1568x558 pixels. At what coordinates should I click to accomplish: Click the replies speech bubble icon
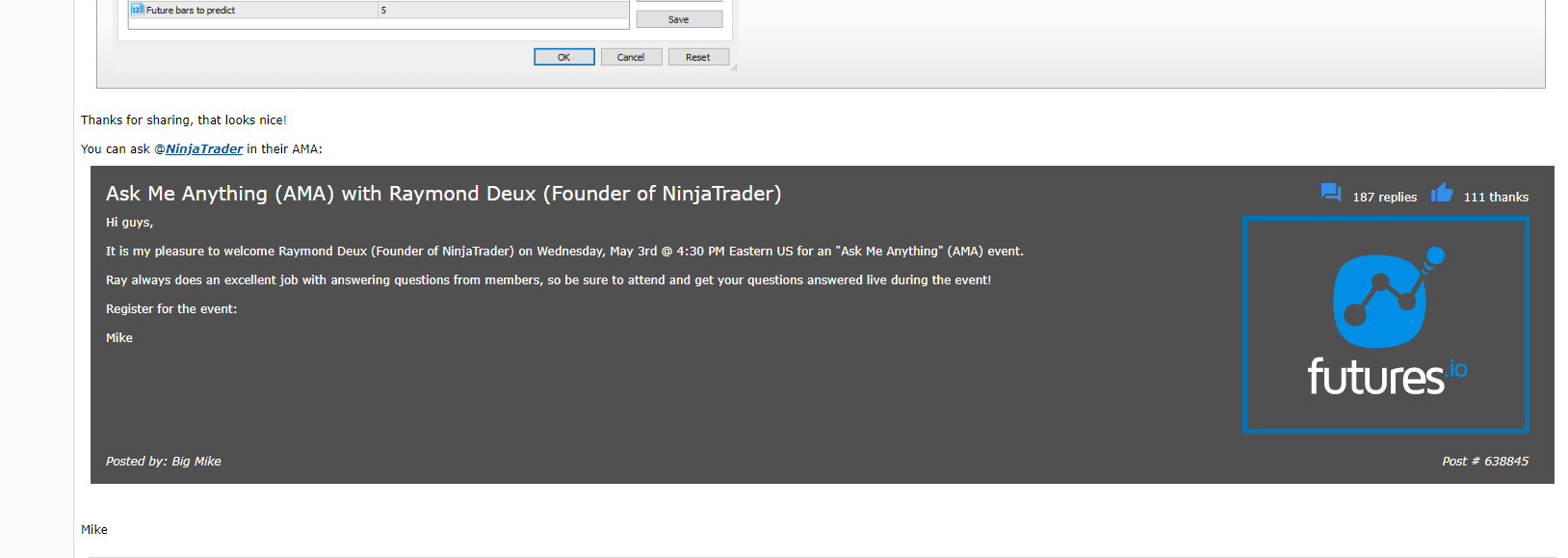coord(1331,193)
